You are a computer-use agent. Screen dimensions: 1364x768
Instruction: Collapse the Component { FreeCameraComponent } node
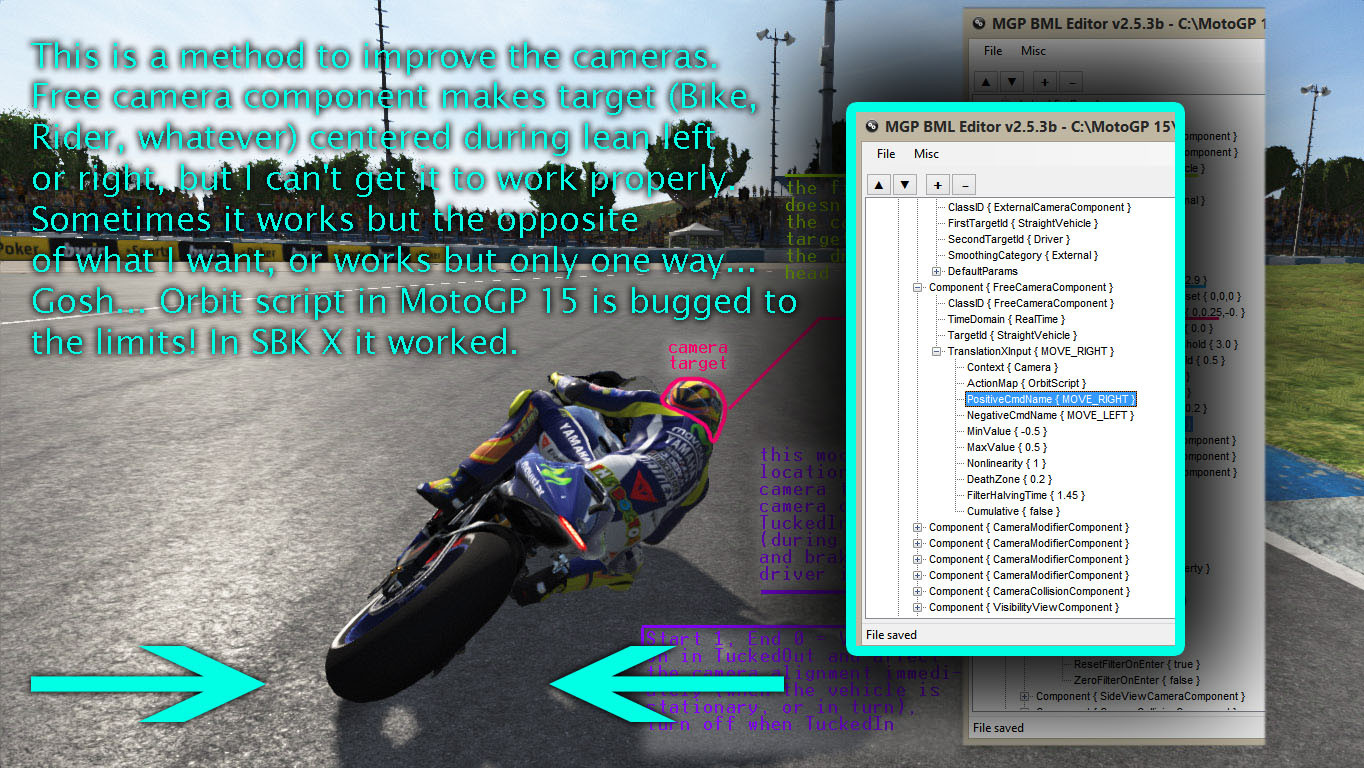917,287
